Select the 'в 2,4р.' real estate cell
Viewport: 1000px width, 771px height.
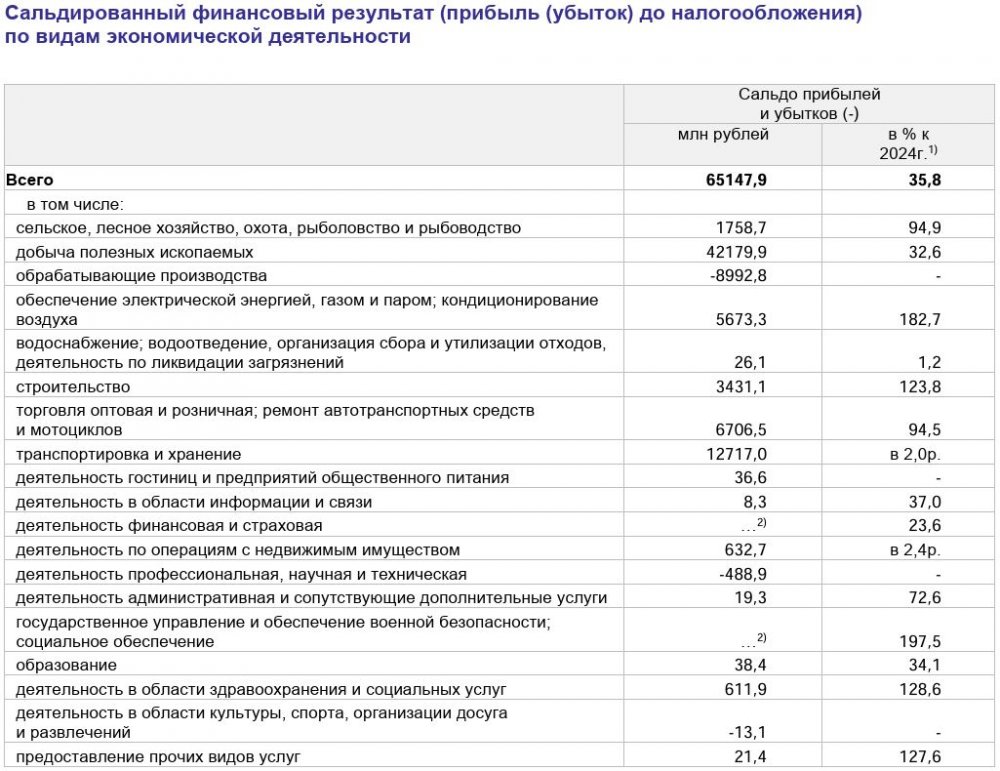[x=912, y=550]
